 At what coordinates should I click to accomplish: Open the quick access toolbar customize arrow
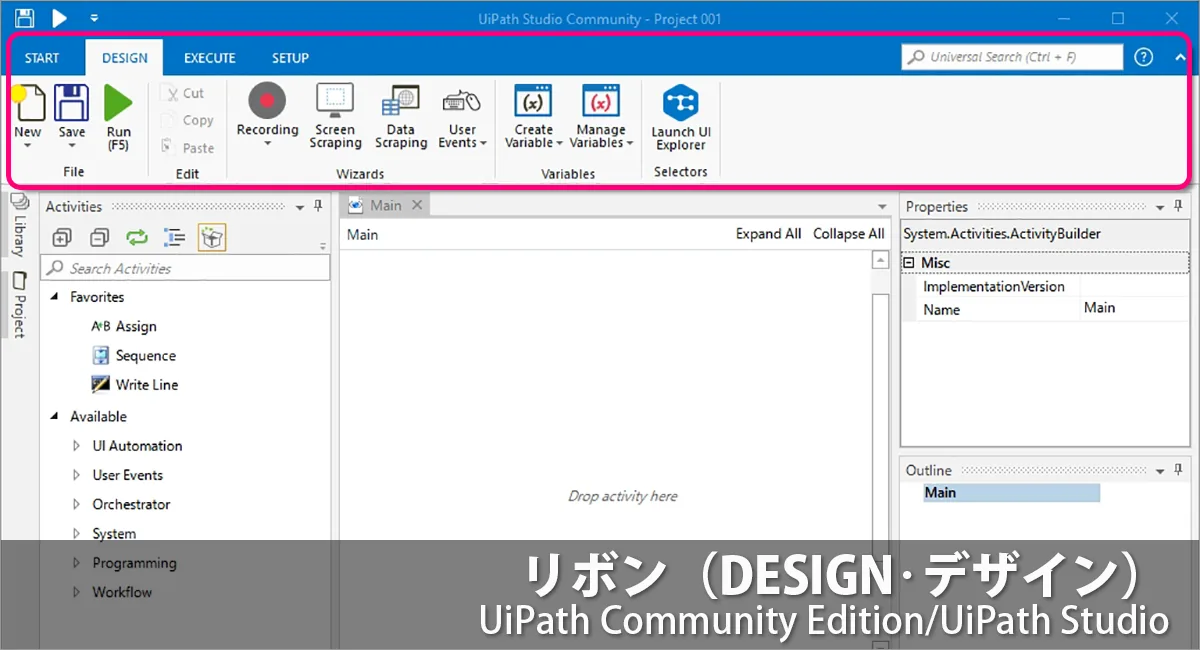(x=94, y=18)
